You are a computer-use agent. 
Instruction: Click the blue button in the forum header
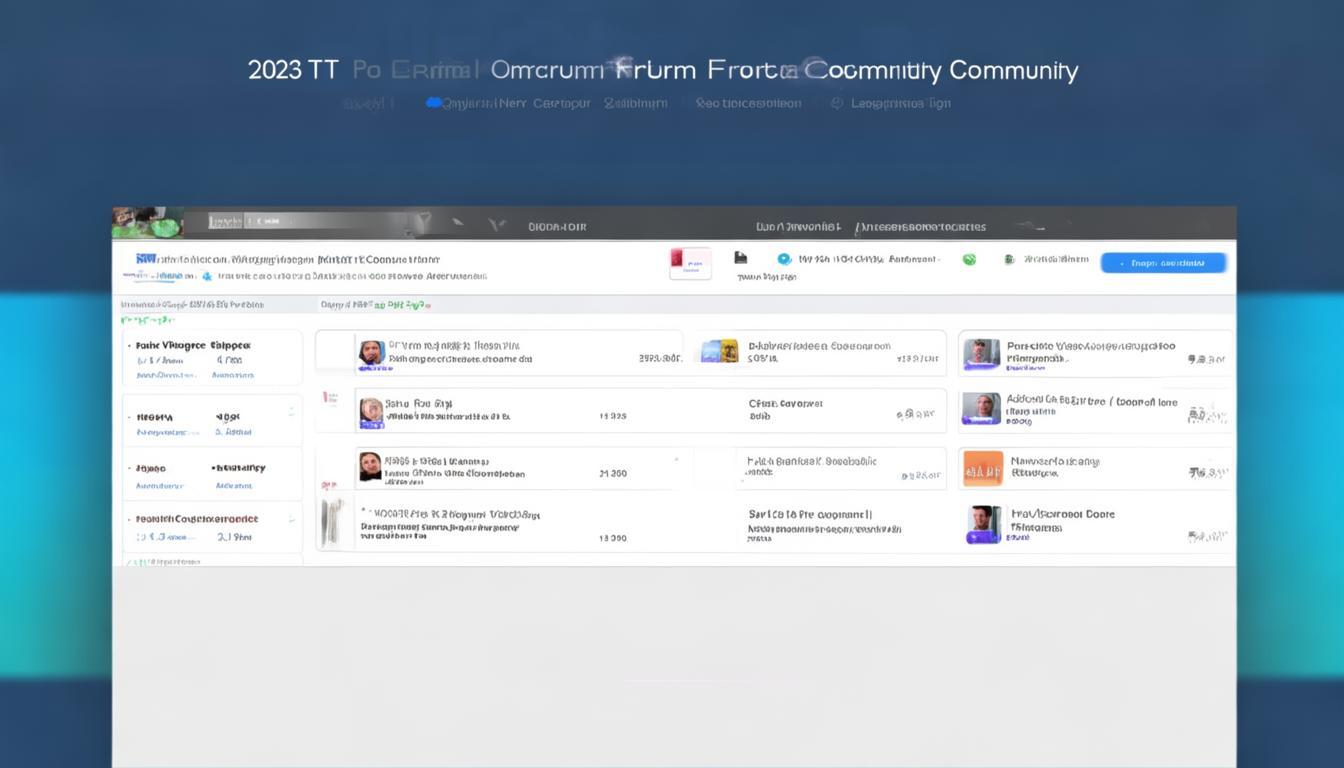(1163, 263)
